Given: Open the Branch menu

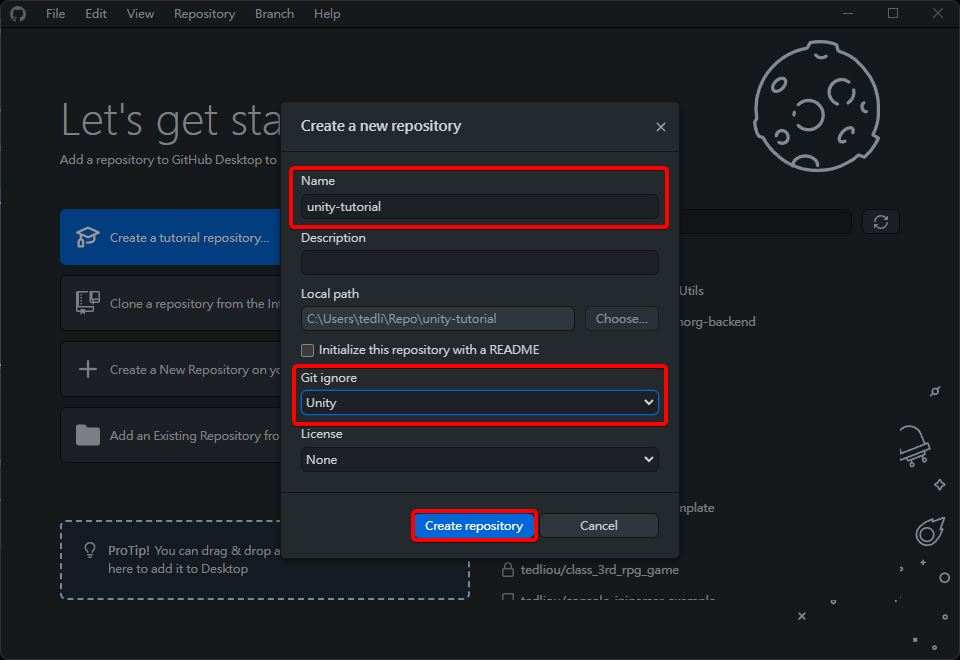Looking at the screenshot, I should [x=274, y=13].
